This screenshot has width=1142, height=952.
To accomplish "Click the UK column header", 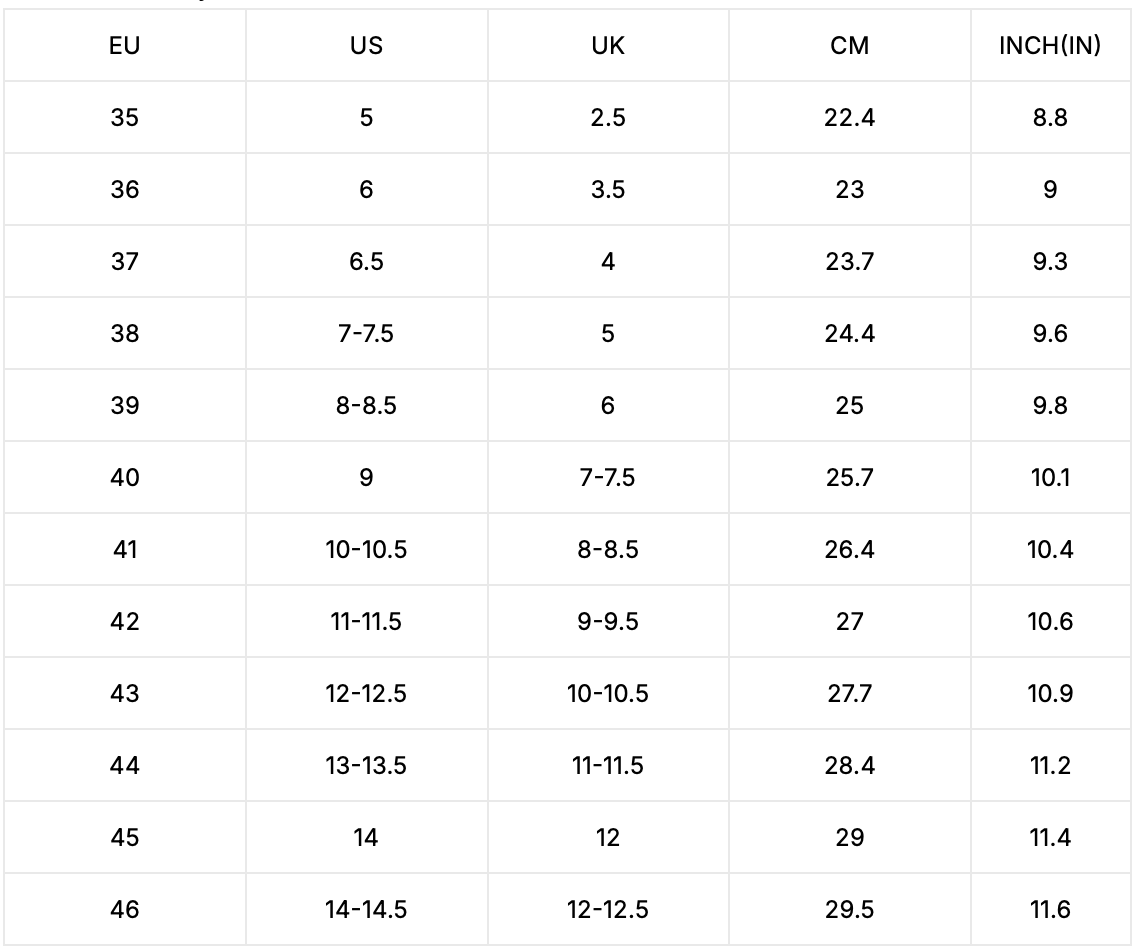I will pos(608,45).
